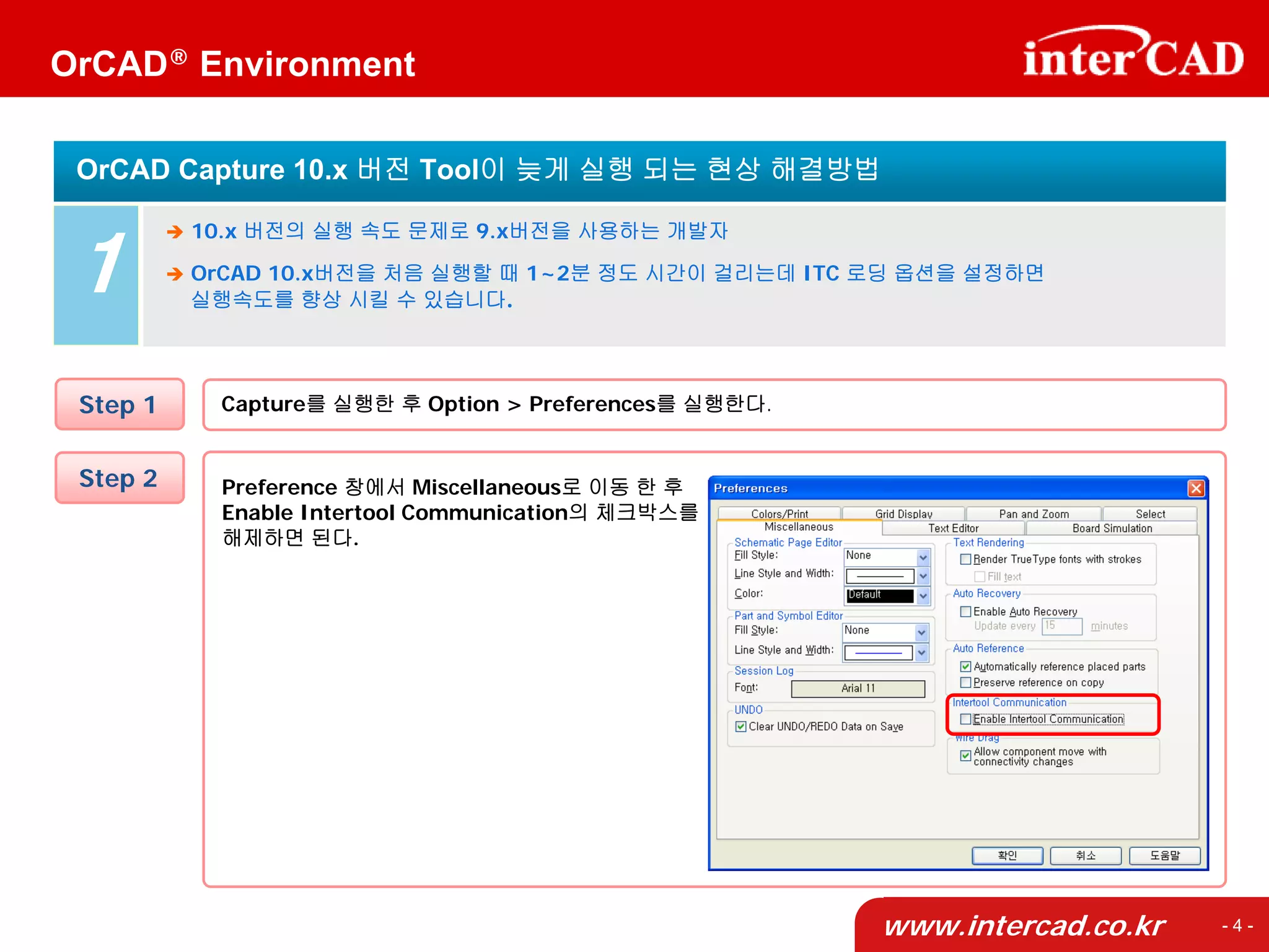Open Schematic Page Editor Fill Style dropdown
The width and height of the screenshot is (1269, 952).
tap(923, 557)
